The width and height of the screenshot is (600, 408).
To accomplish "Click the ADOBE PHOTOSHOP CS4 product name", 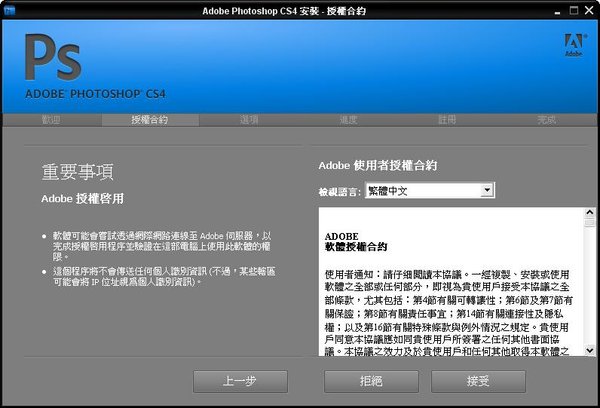I will pyautogui.click(x=95, y=94).
